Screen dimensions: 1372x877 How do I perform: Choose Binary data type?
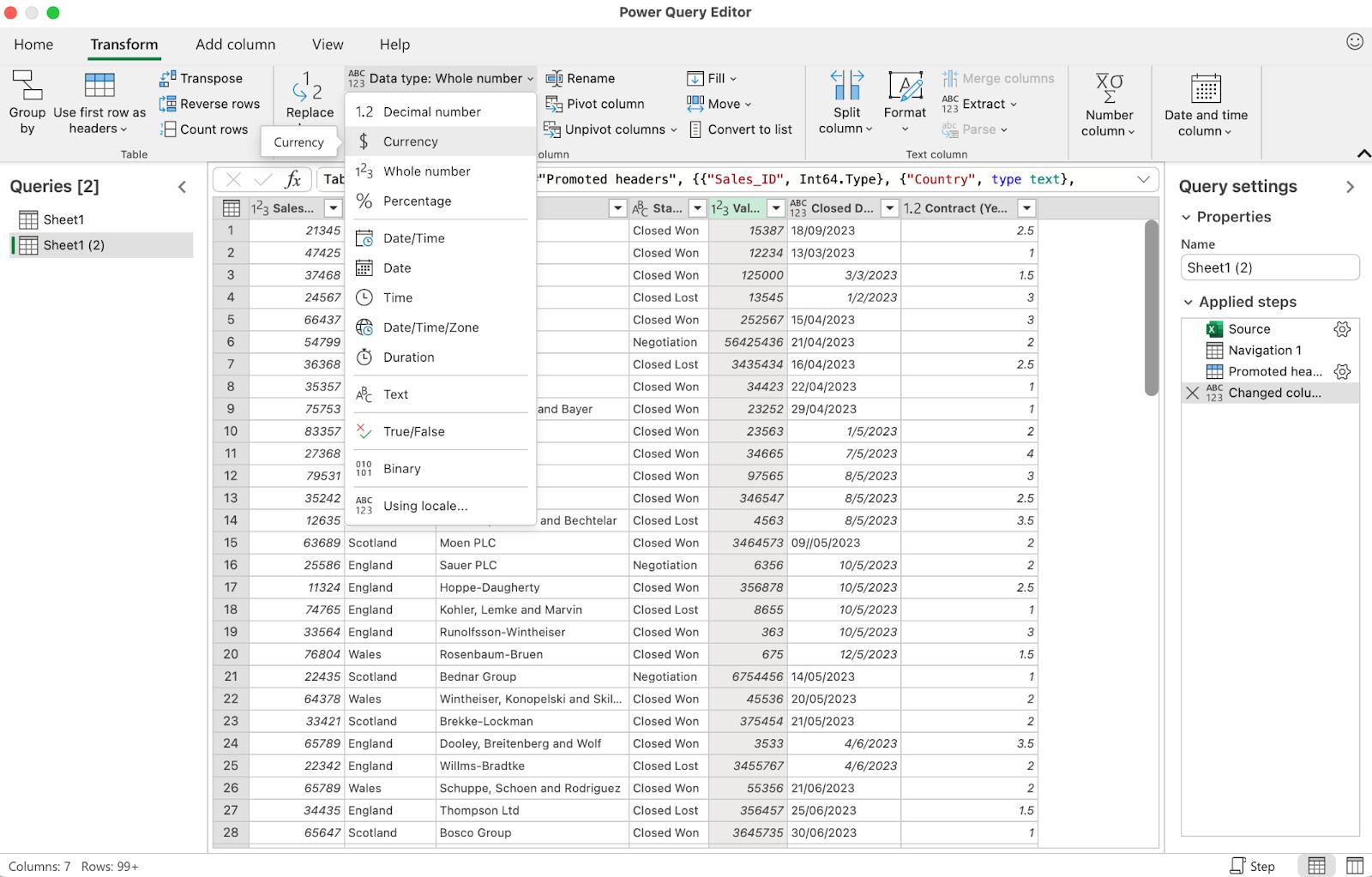[441, 469]
